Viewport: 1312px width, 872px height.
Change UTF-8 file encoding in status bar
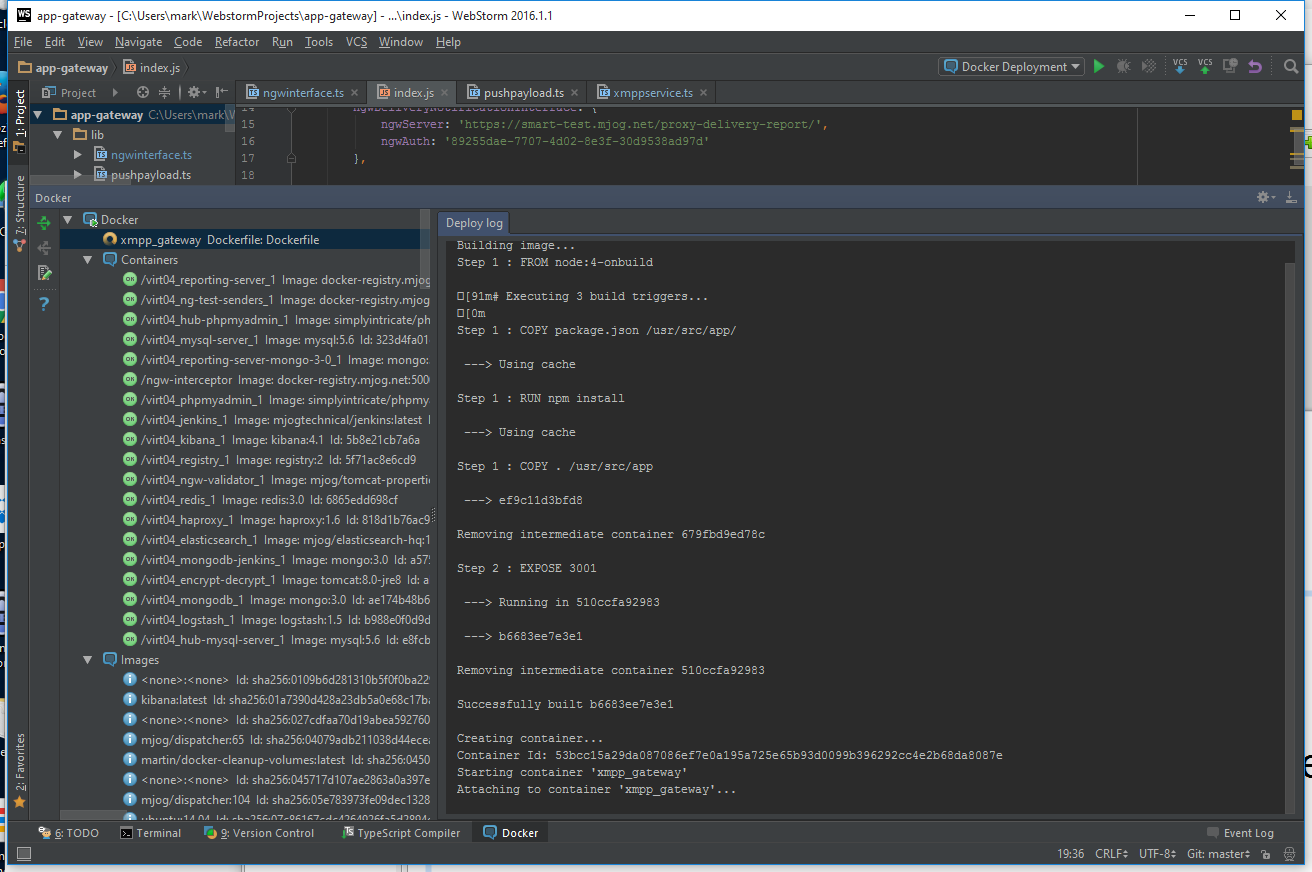tap(1158, 854)
